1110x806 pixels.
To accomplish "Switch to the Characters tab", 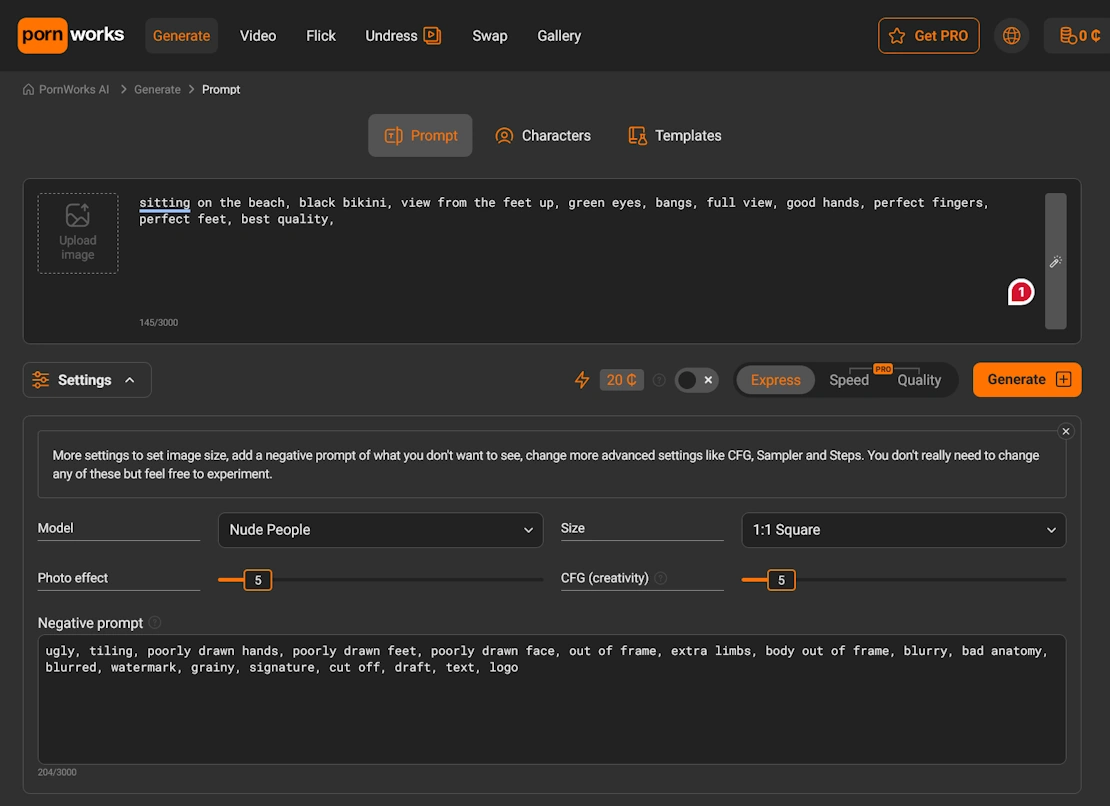I will click(543, 136).
